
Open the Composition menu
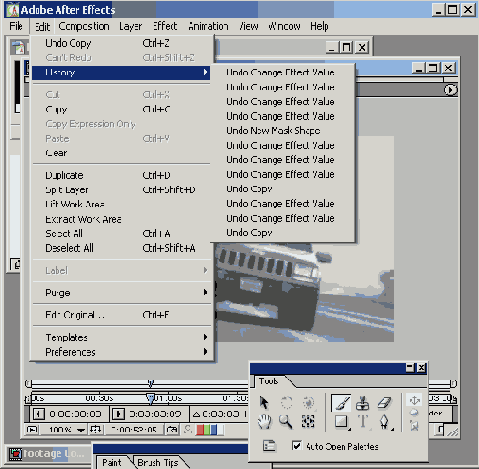point(84,26)
